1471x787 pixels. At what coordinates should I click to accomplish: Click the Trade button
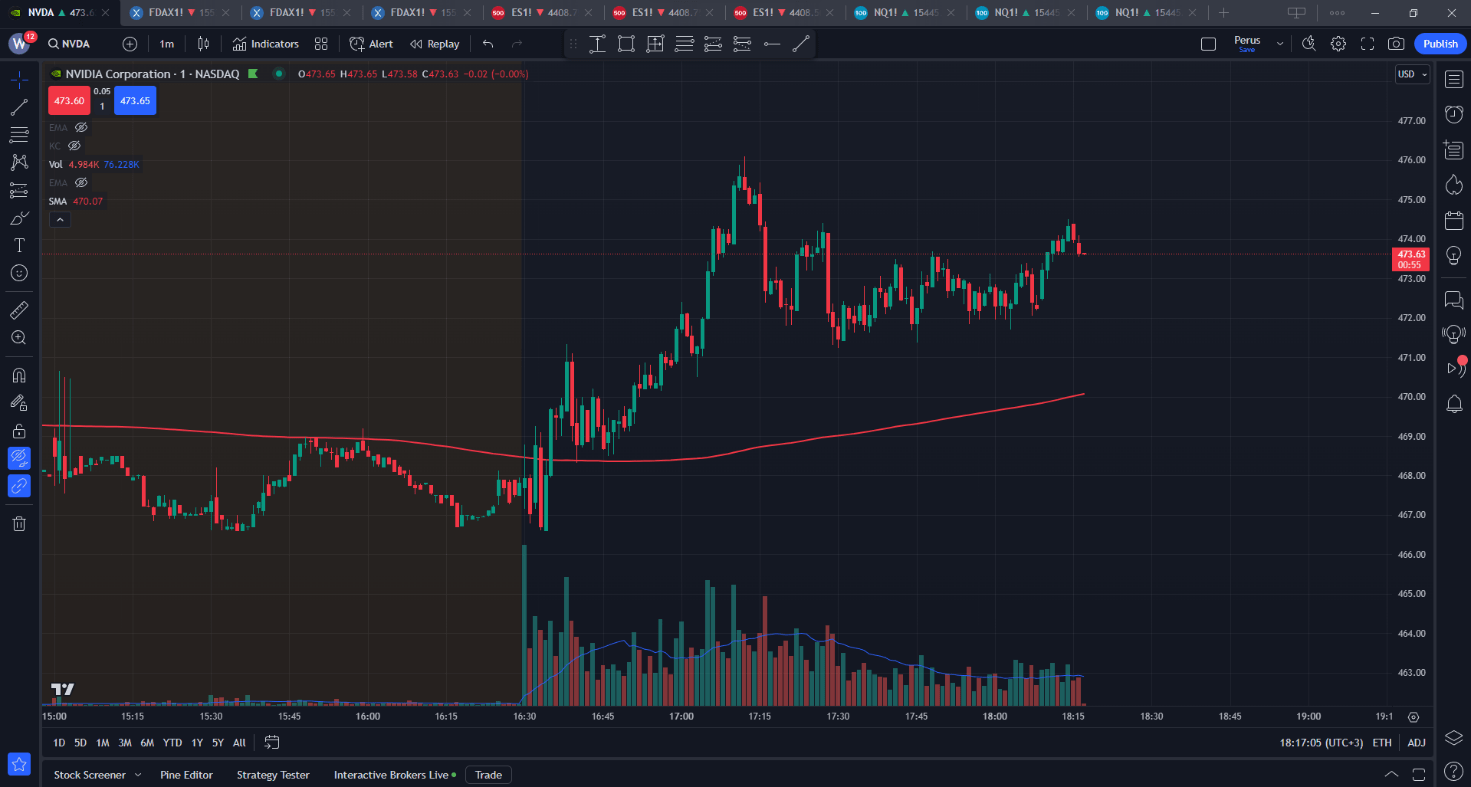(x=488, y=775)
